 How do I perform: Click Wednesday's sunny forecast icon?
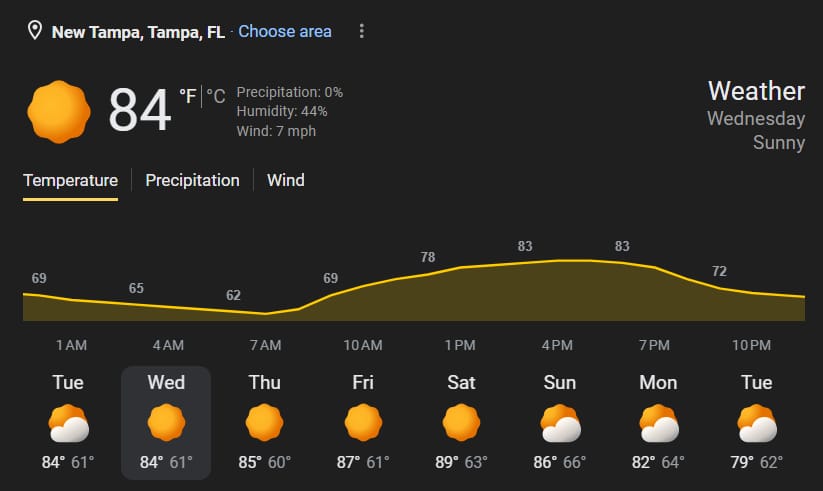(166, 424)
